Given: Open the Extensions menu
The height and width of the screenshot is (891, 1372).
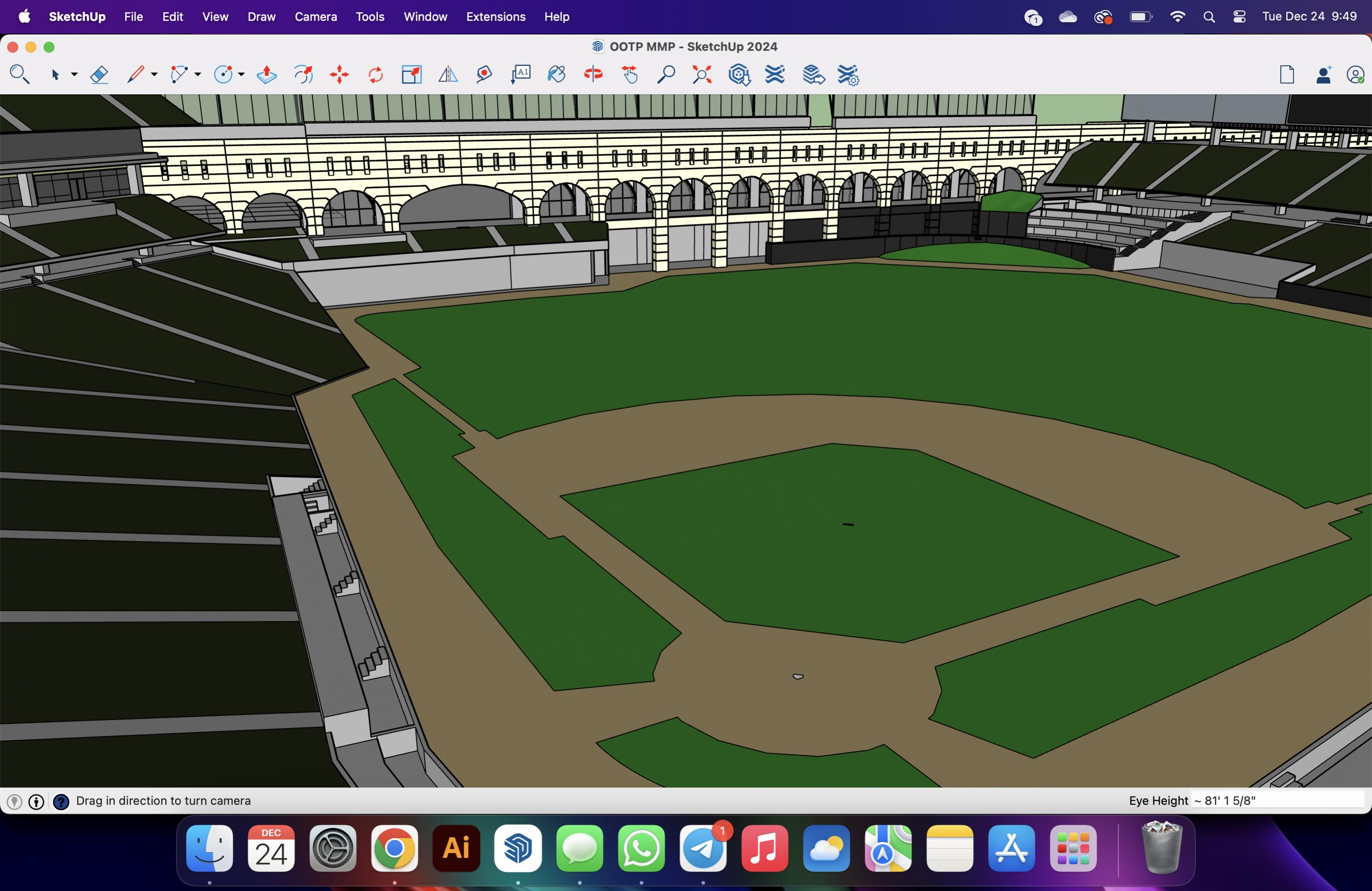Looking at the screenshot, I should pos(496,17).
